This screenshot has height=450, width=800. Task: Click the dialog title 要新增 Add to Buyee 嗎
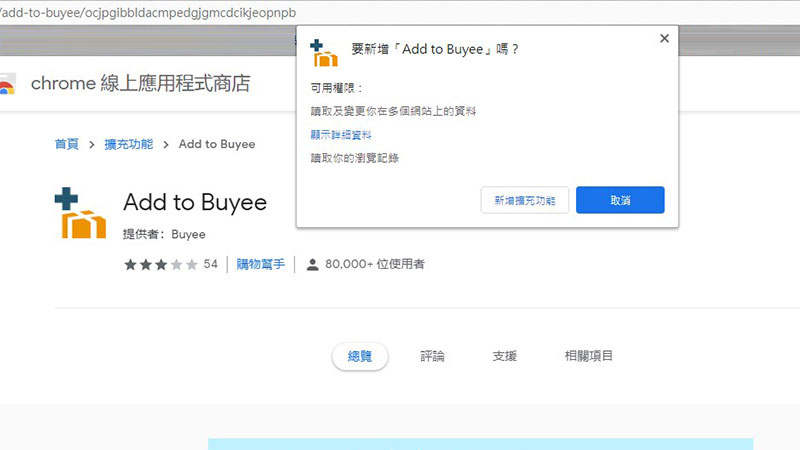[x=435, y=49]
